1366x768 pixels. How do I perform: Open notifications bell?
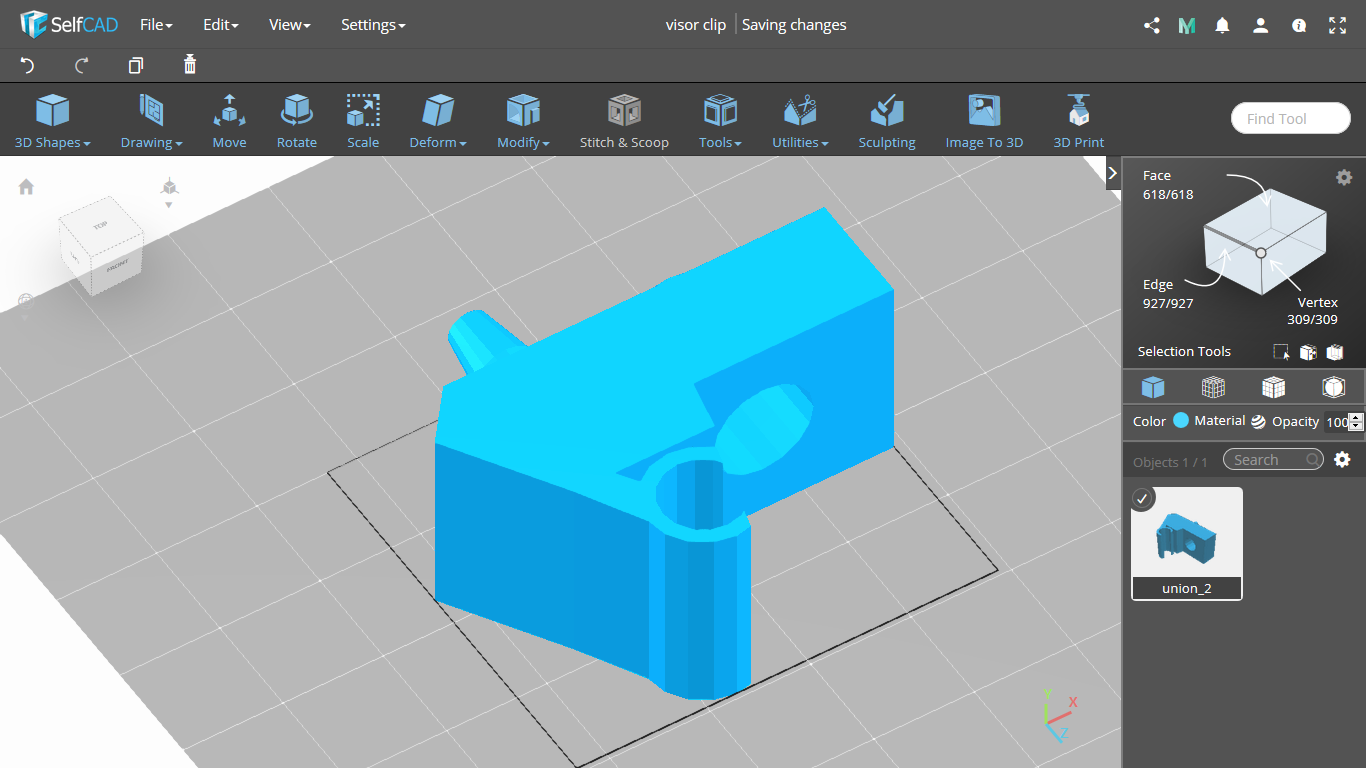pos(1222,26)
